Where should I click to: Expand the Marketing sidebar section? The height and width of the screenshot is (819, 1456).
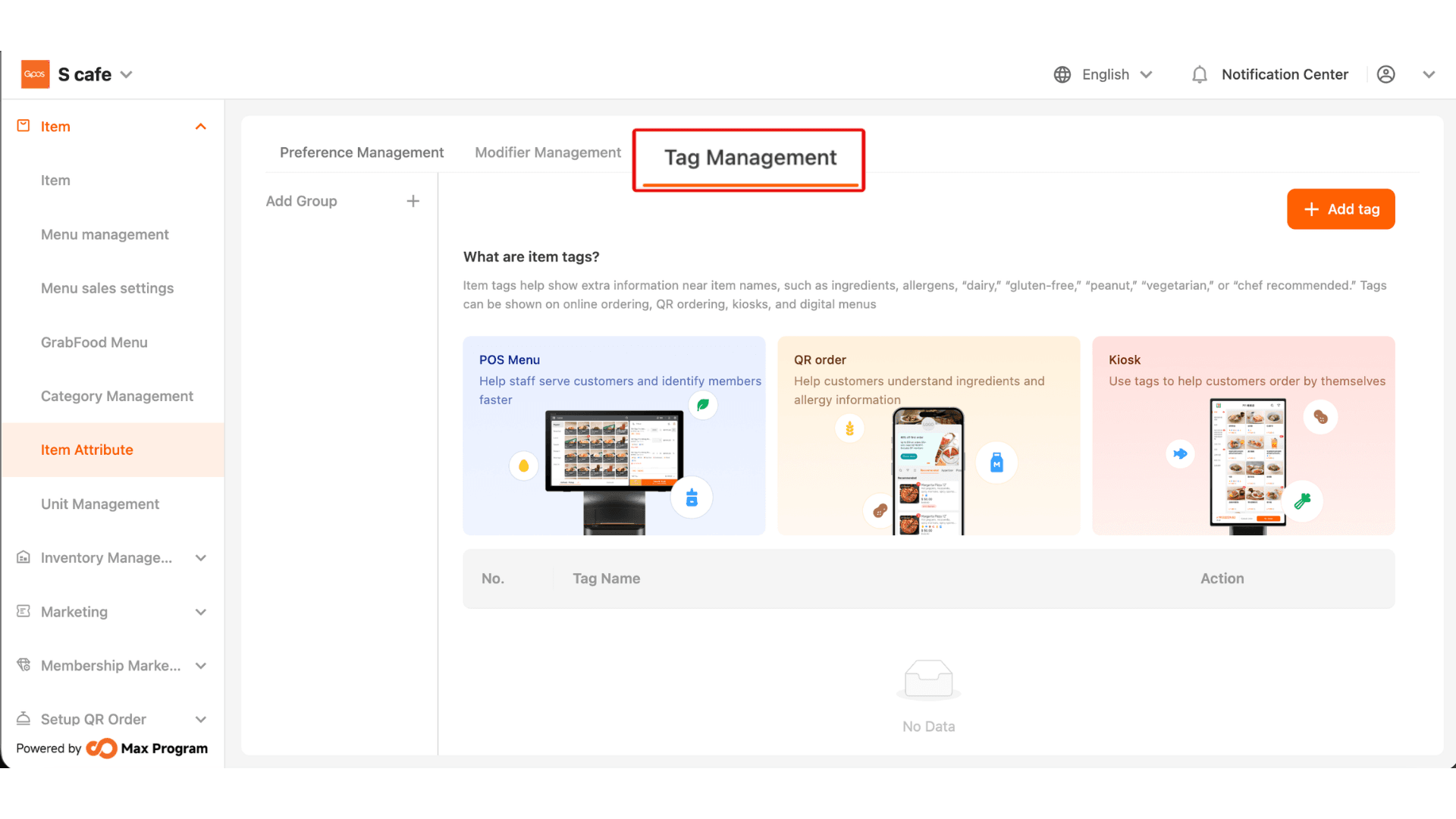coord(201,612)
